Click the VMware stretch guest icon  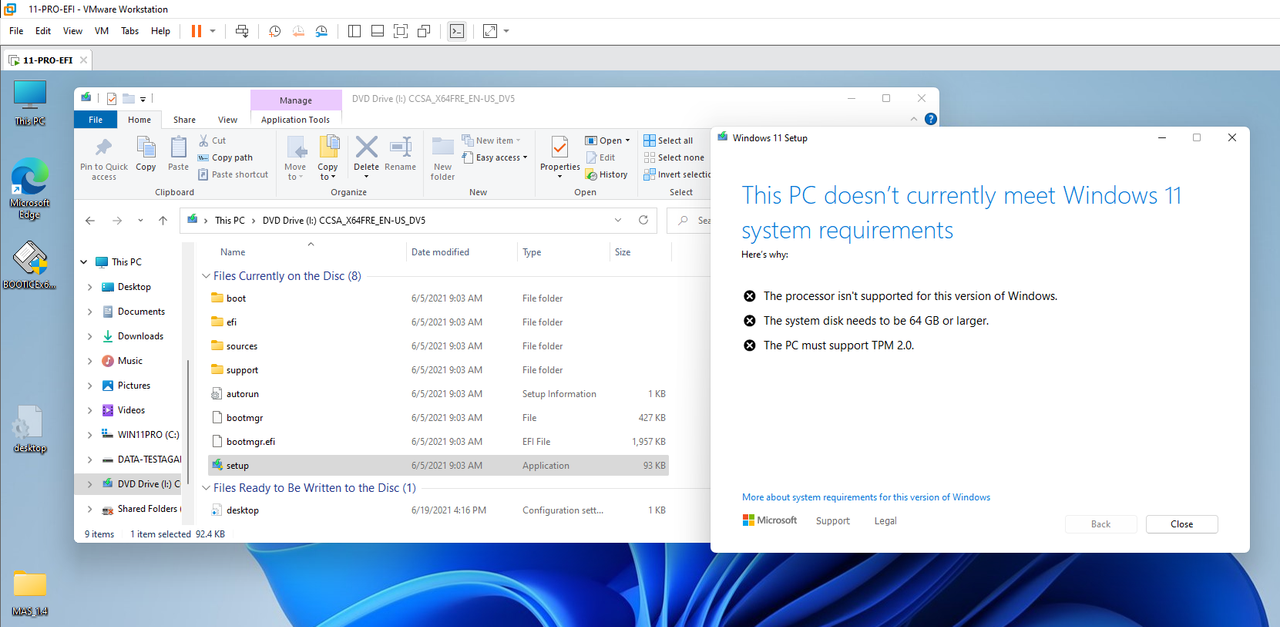[x=490, y=31]
